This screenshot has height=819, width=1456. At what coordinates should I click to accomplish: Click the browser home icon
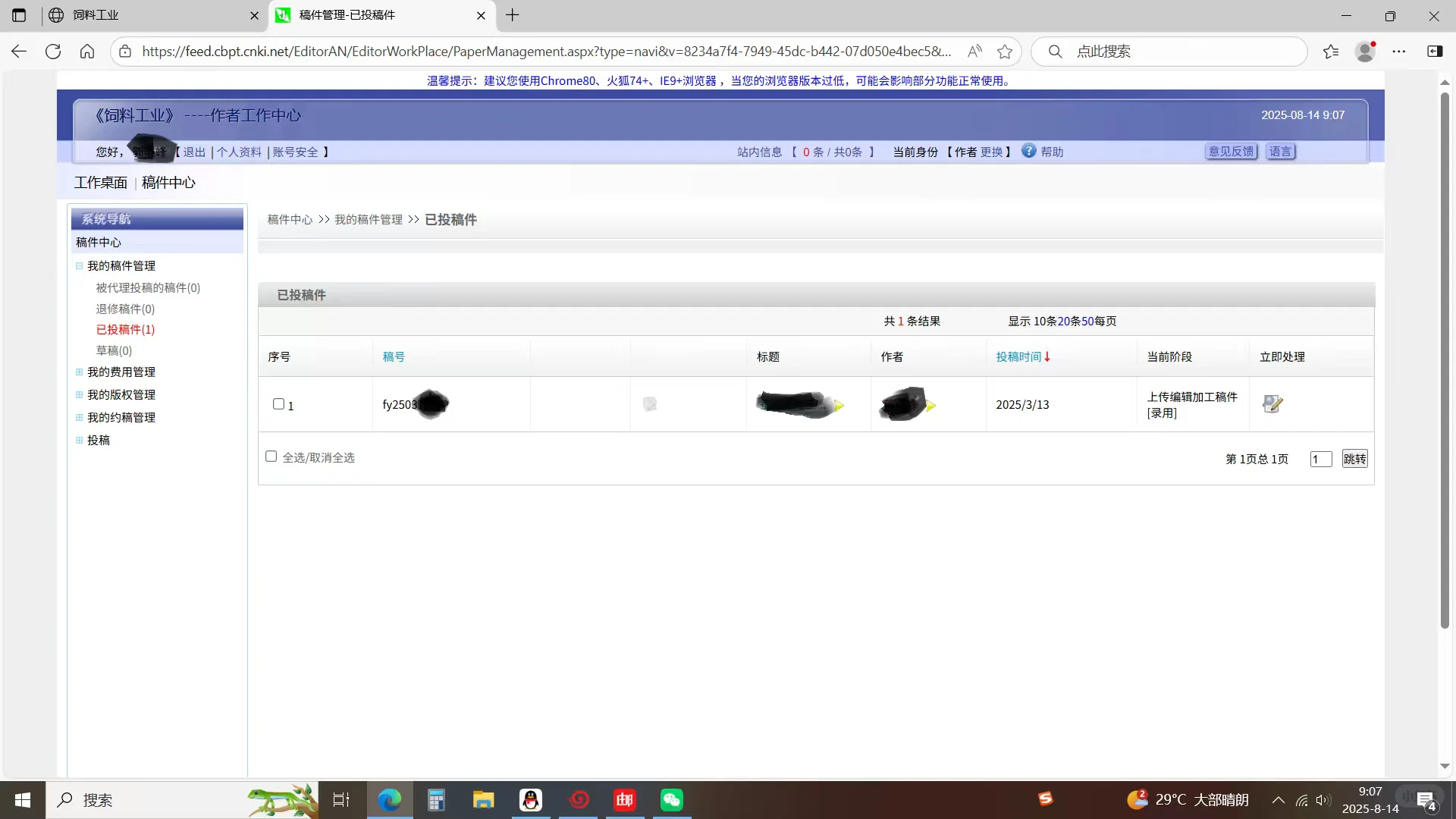pyautogui.click(x=87, y=52)
